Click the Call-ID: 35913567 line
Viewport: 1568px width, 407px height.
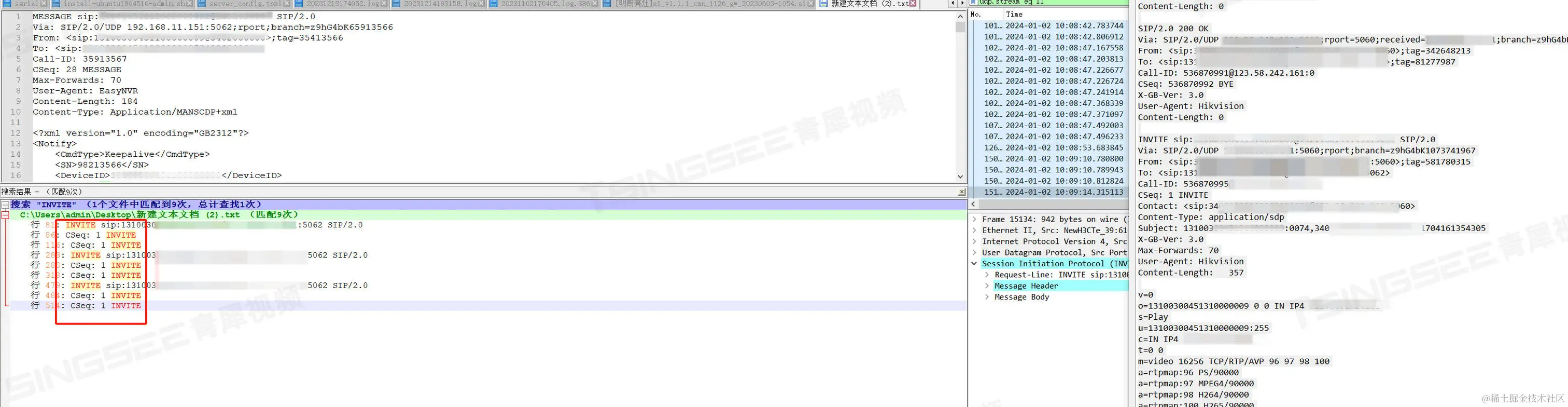80,59
